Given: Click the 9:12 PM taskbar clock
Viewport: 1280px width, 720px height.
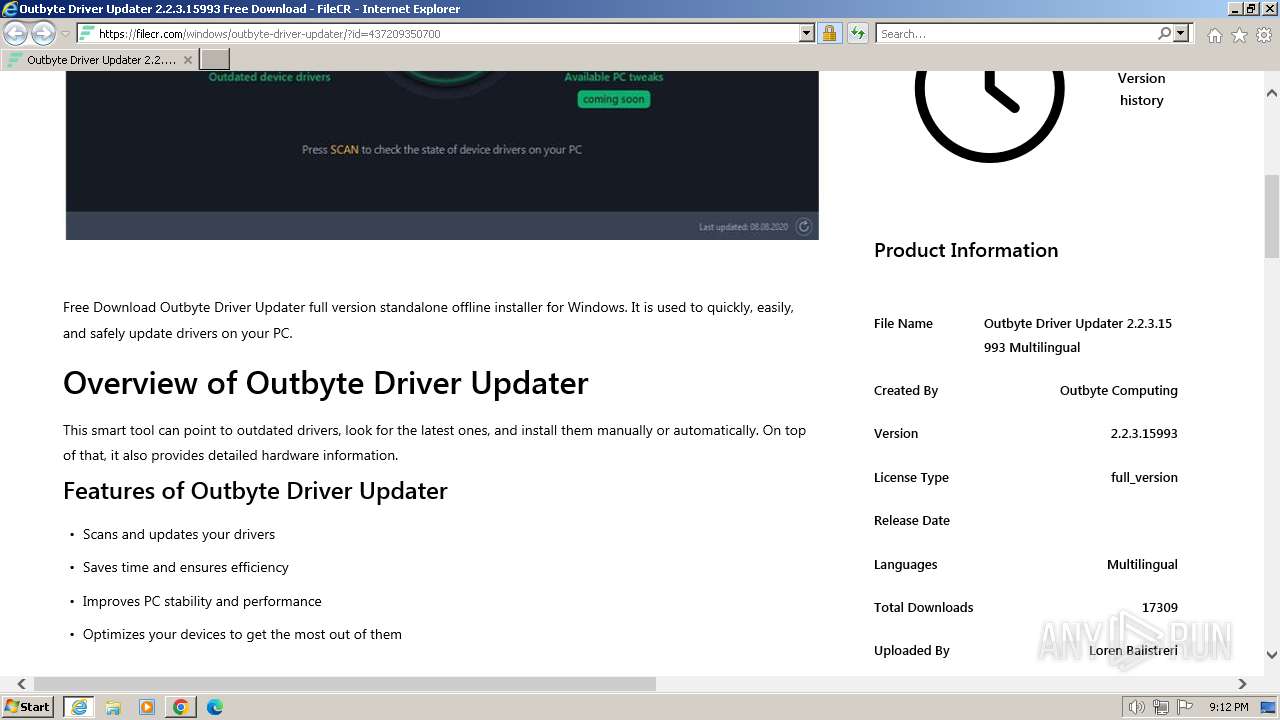Looking at the screenshot, I should [1228, 707].
